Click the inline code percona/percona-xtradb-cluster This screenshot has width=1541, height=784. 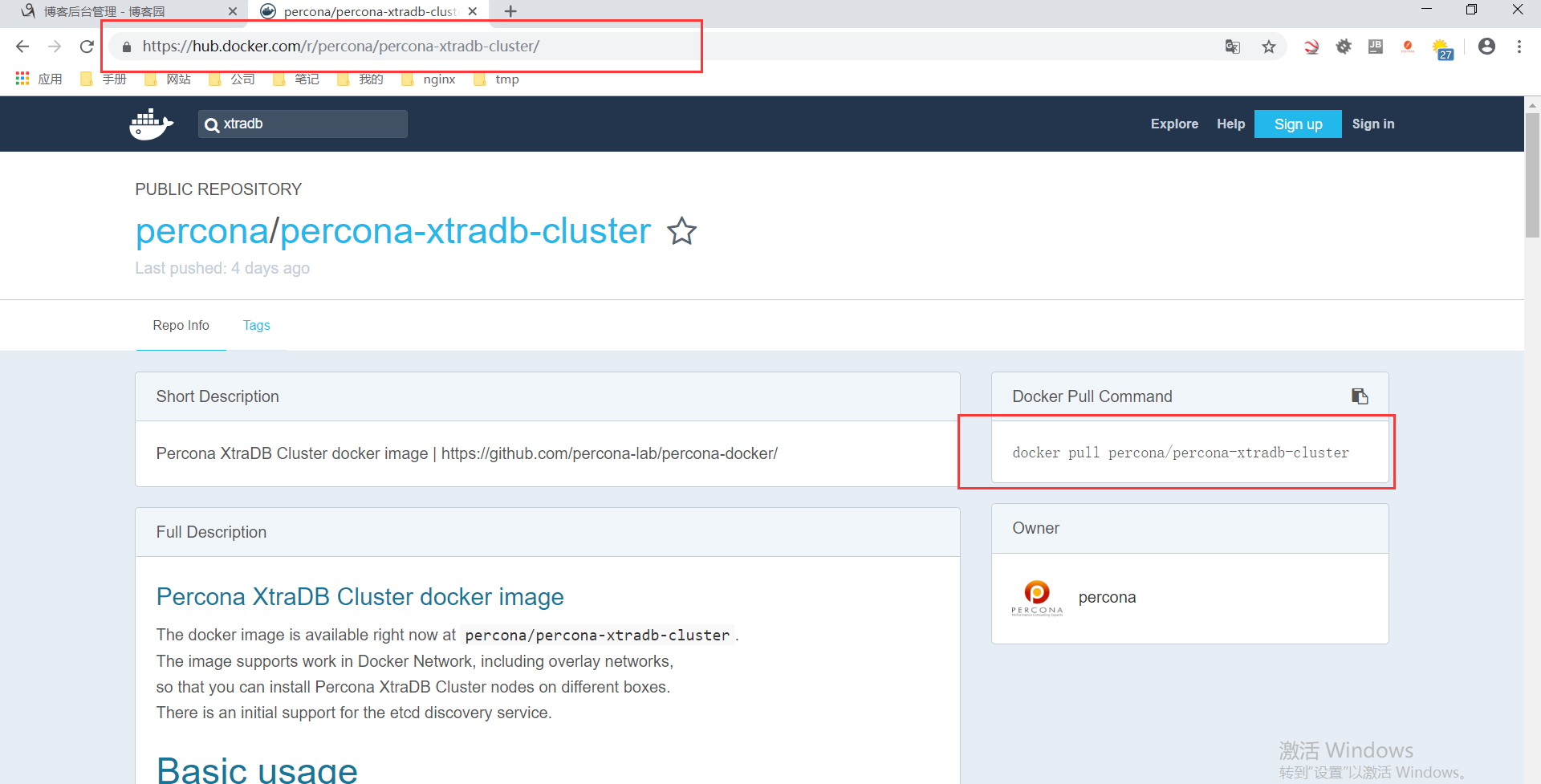(597, 635)
